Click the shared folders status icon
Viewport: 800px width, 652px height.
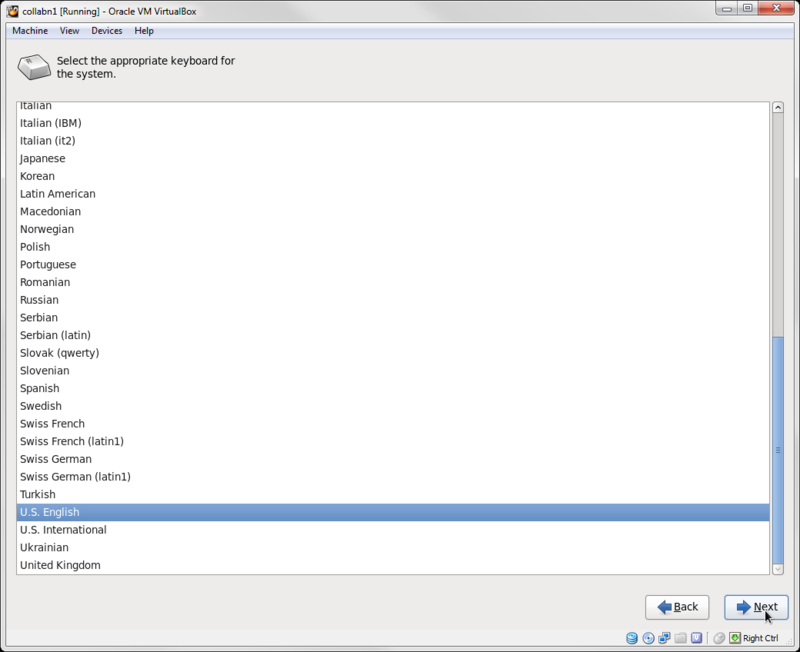click(x=680, y=638)
